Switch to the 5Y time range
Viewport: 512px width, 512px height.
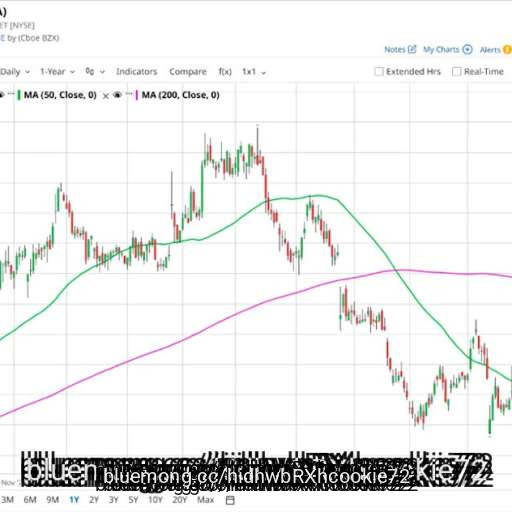pos(133,500)
